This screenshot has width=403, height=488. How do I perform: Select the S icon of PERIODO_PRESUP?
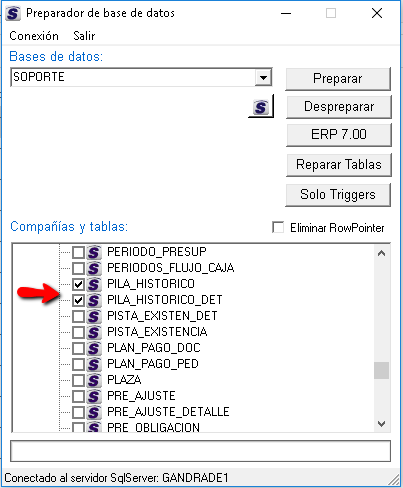94,252
